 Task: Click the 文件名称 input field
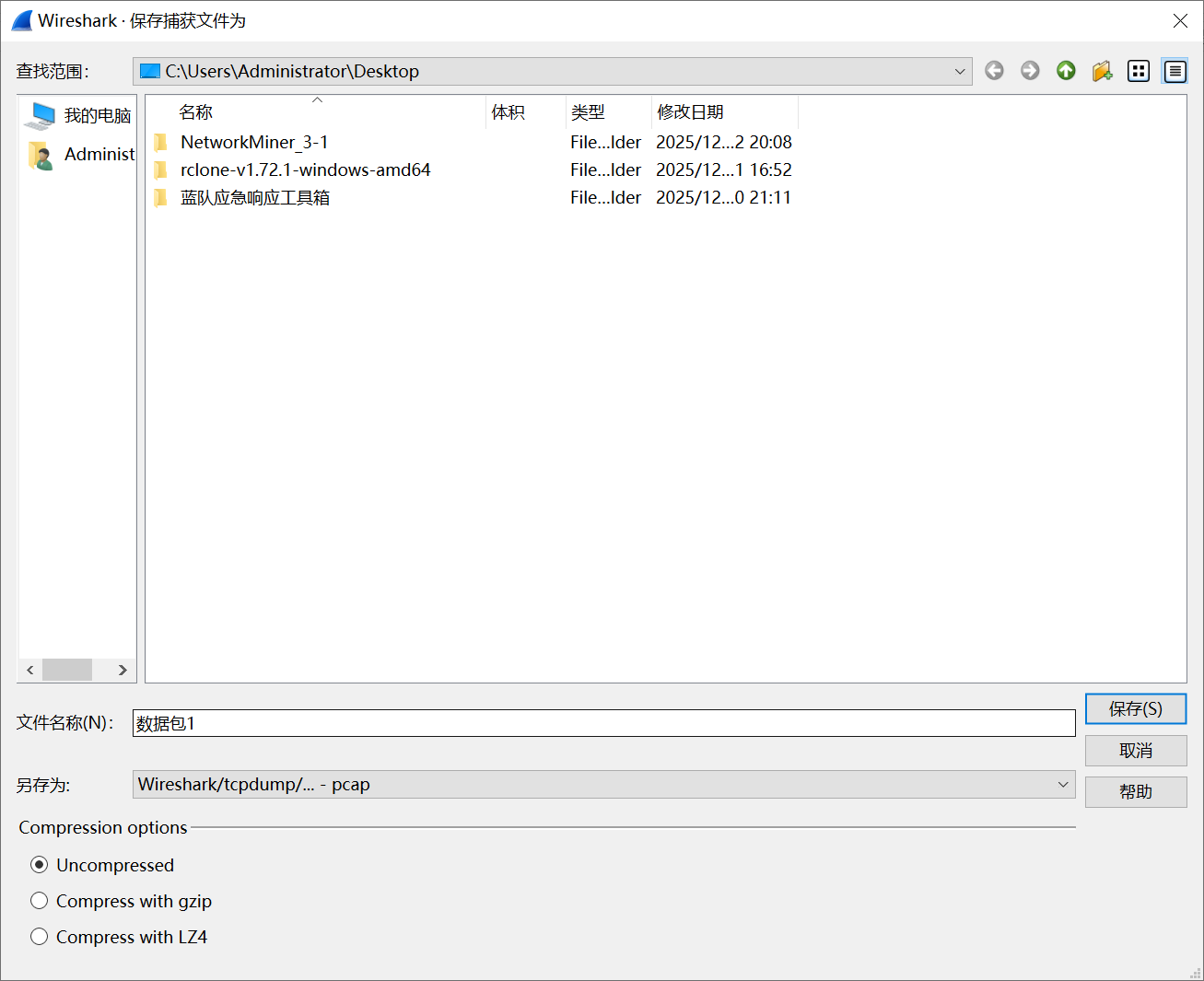point(603,723)
